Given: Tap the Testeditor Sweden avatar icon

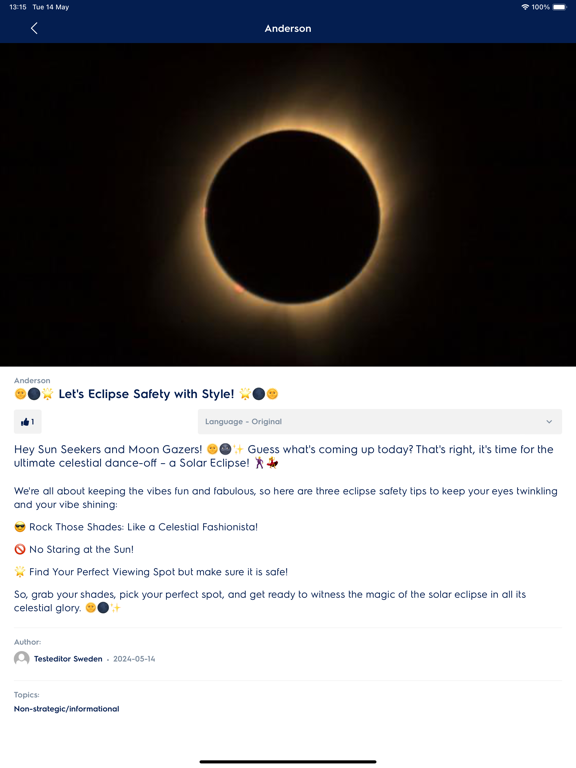Looking at the screenshot, I should [x=22, y=659].
